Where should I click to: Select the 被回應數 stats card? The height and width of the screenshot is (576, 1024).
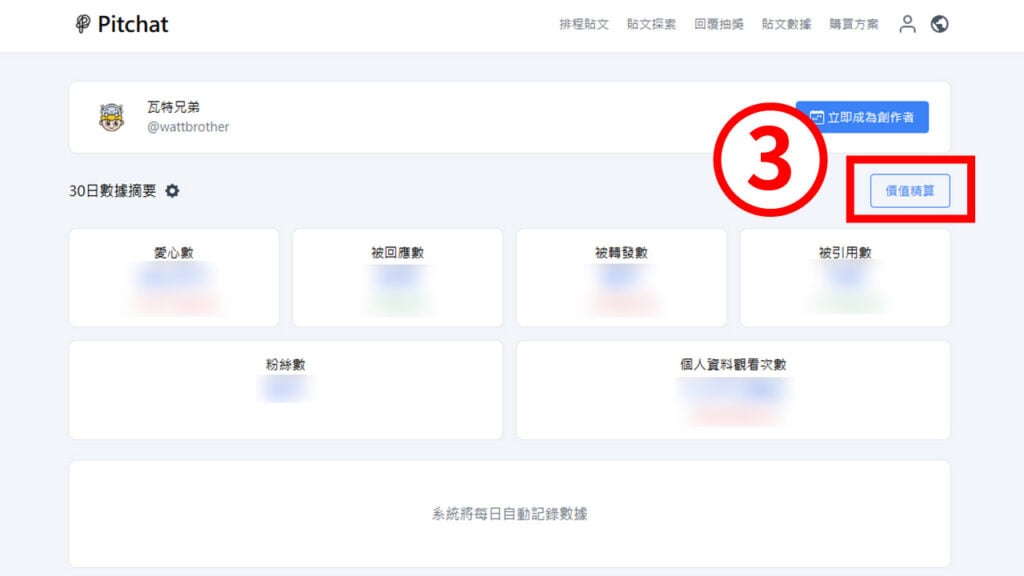pyautogui.click(x=398, y=278)
